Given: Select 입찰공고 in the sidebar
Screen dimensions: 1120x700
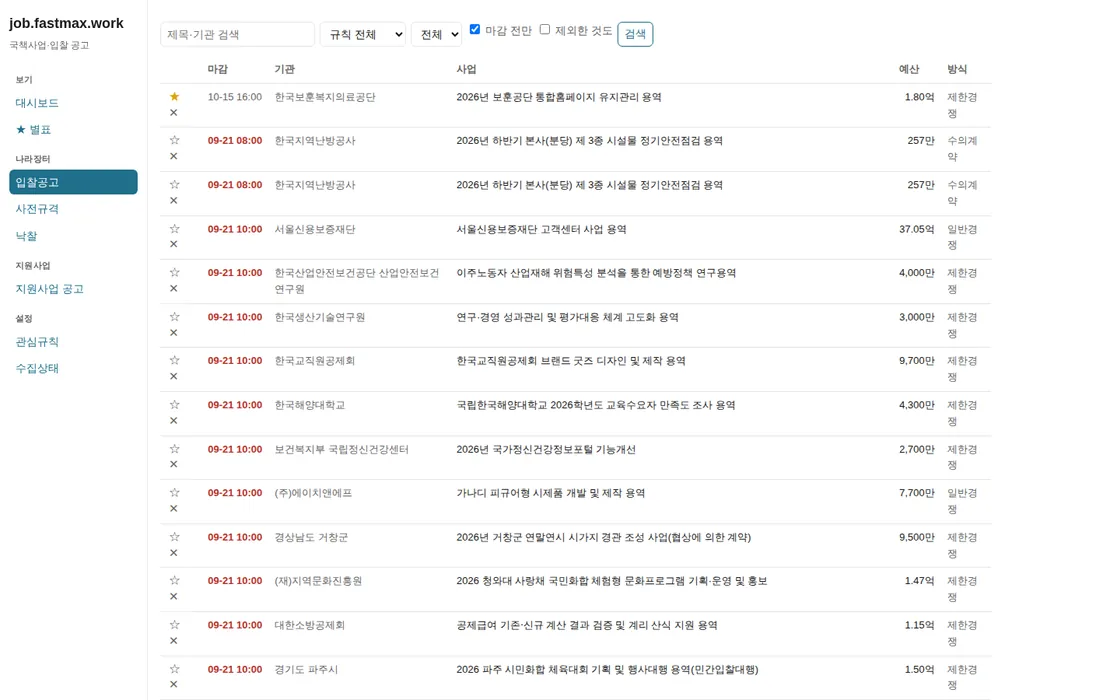Looking at the screenshot, I should pos(73,182).
